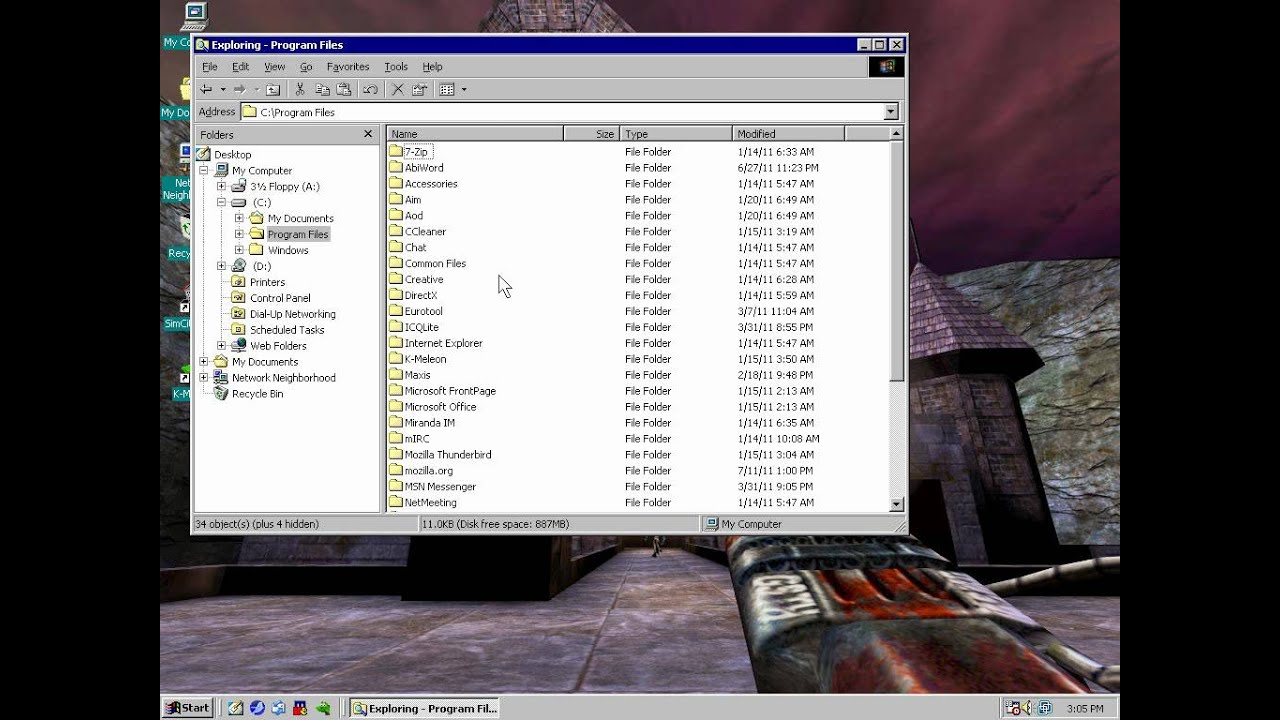Select Printers in the folder tree
This screenshot has width=1280, height=720.
(267, 282)
